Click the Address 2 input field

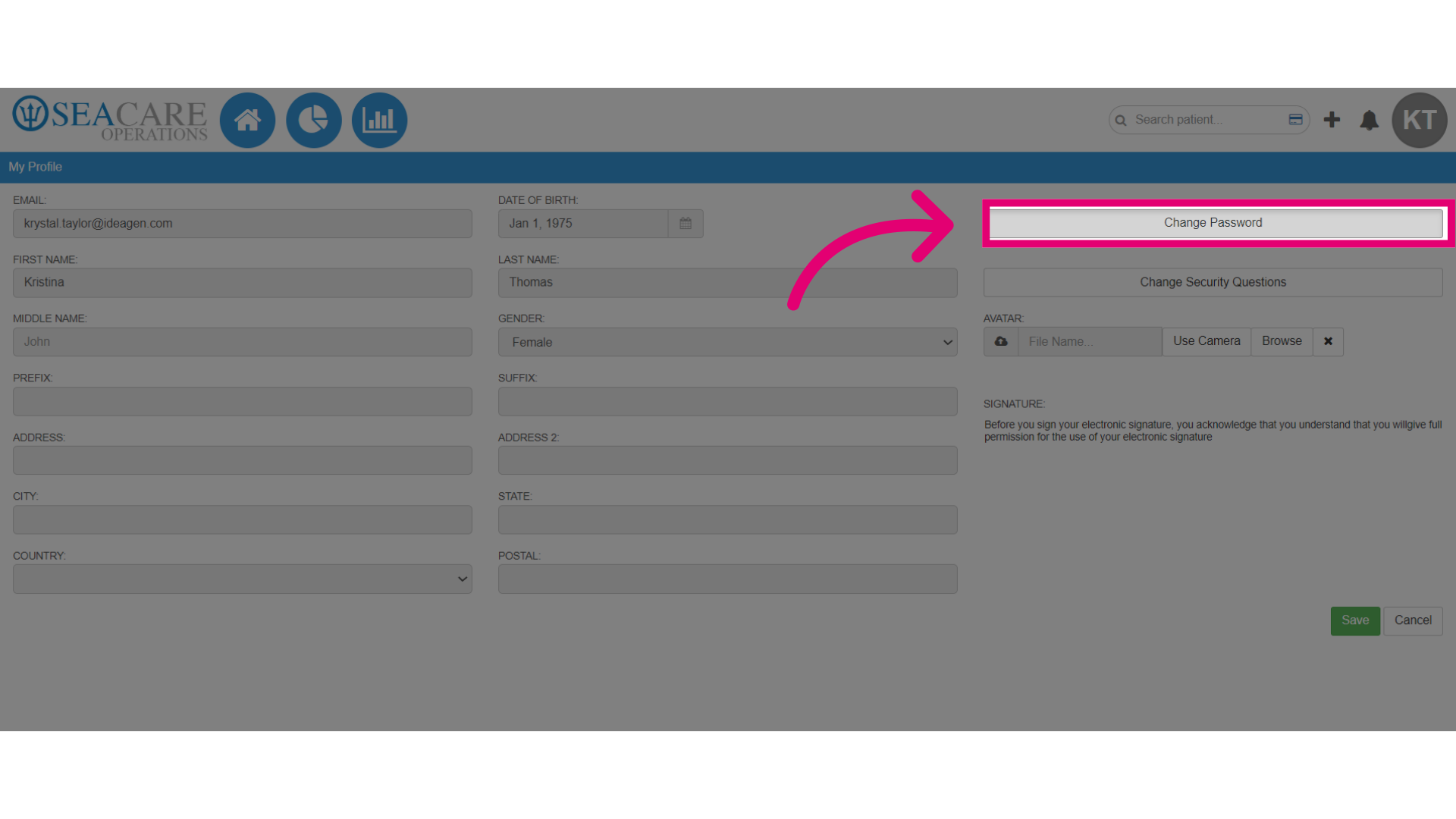tap(727, 461)
